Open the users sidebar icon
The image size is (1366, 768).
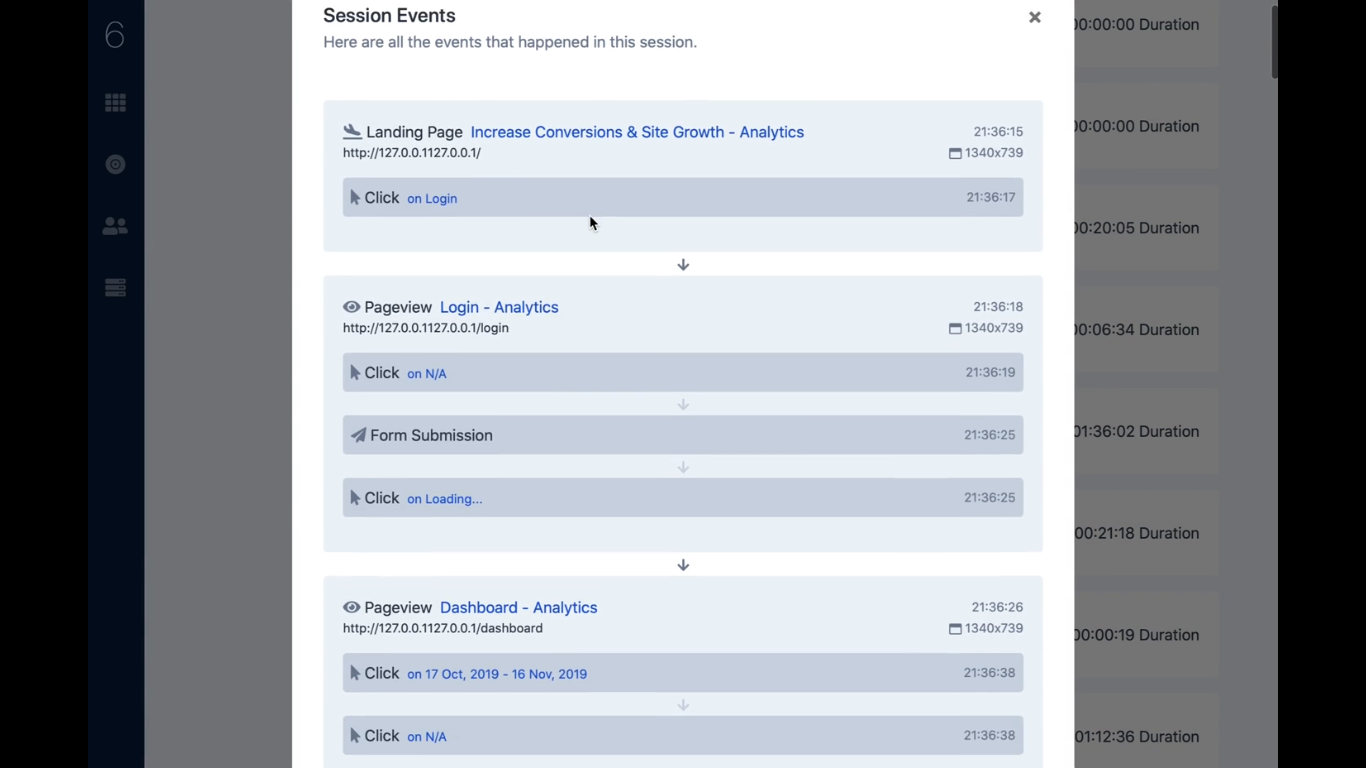click(x=115, y=226)
